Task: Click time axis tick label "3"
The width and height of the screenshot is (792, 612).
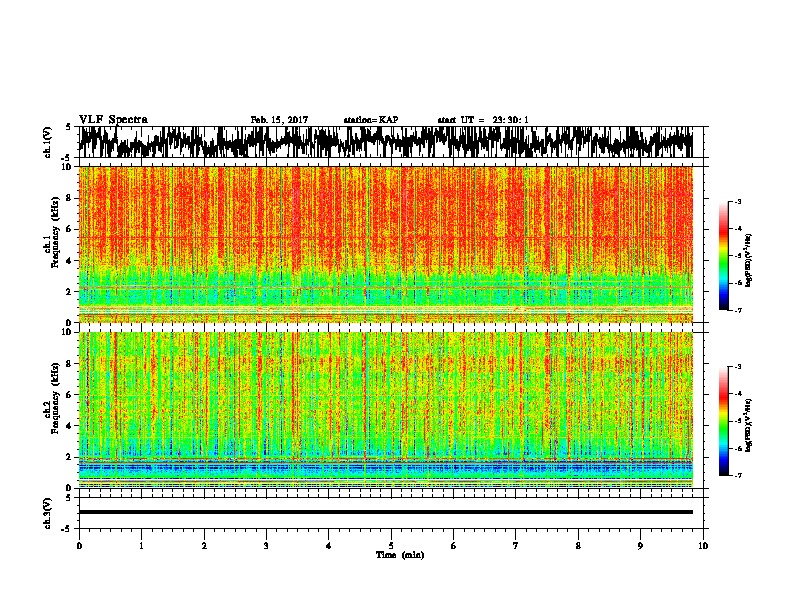Action: 266,546
